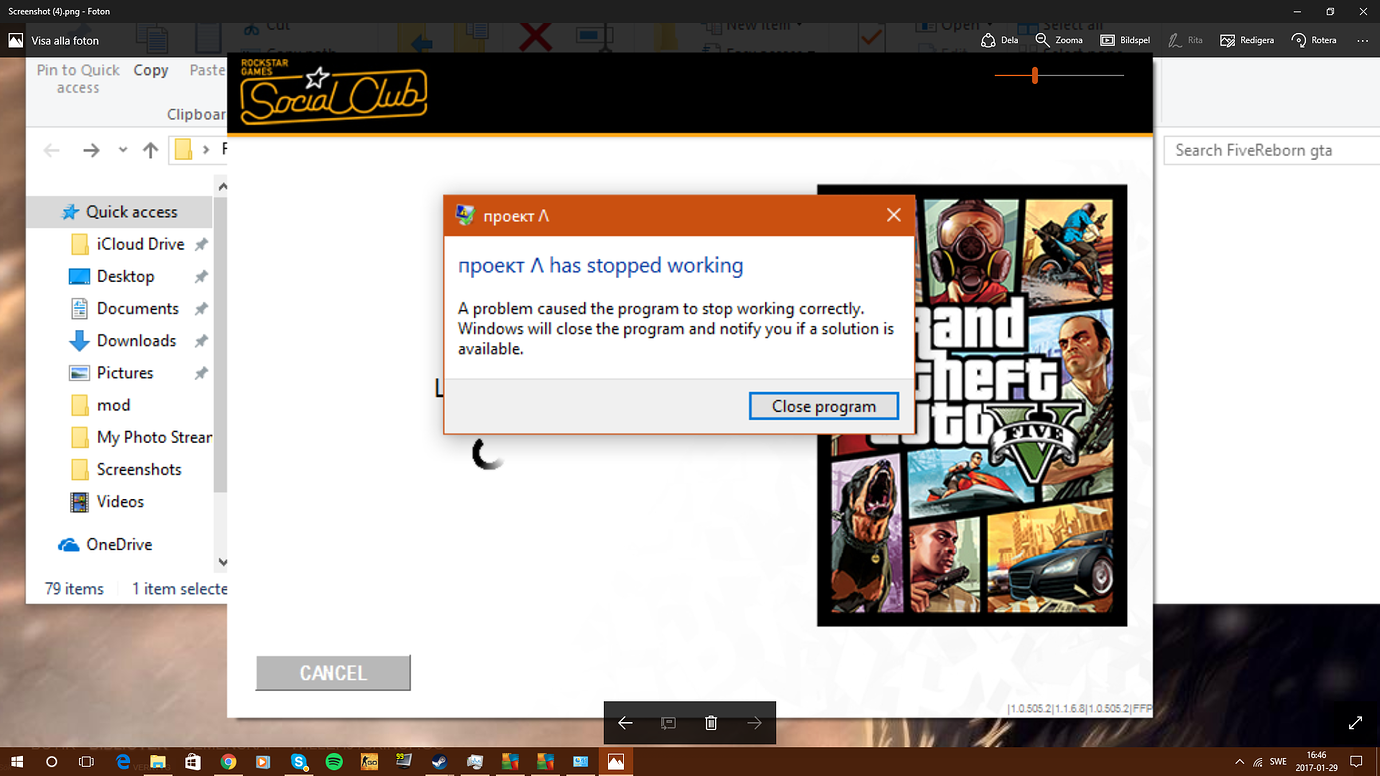Open Redigera to edit the photo
The width and height of the screenshot is (1380, 776).
click(1247, 40)
